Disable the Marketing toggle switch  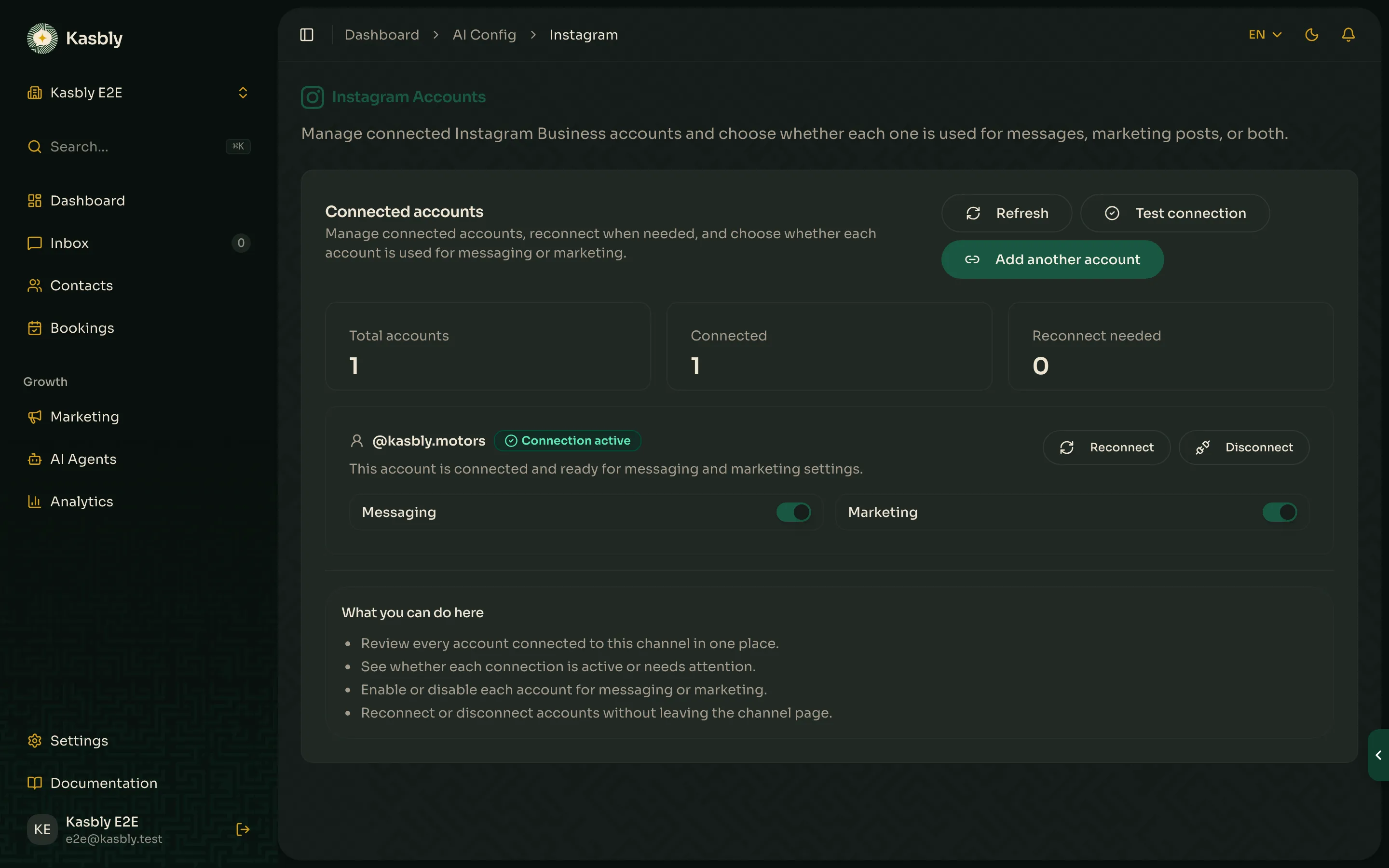click(x=1280, y=512)
